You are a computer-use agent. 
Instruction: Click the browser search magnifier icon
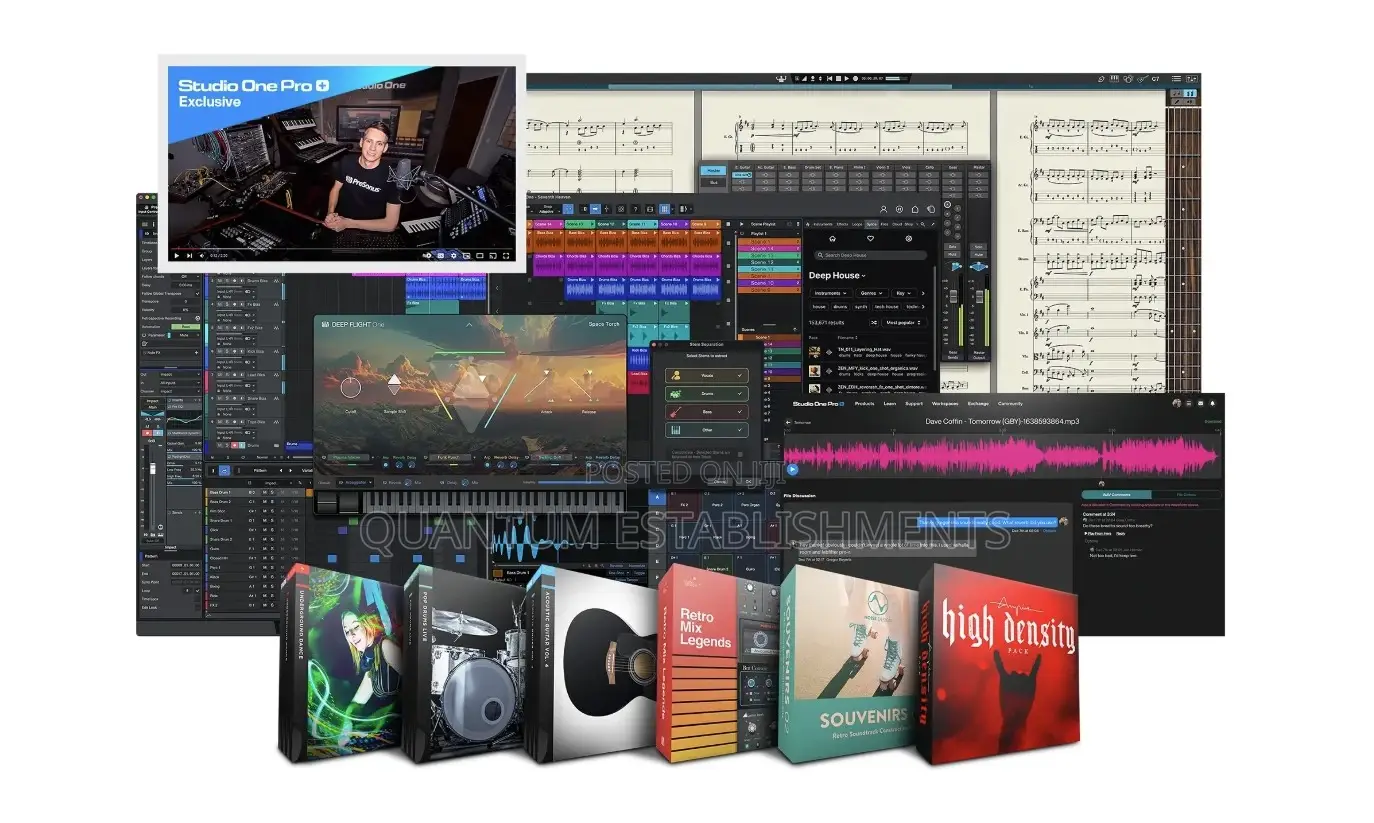[x=923, y=224]
